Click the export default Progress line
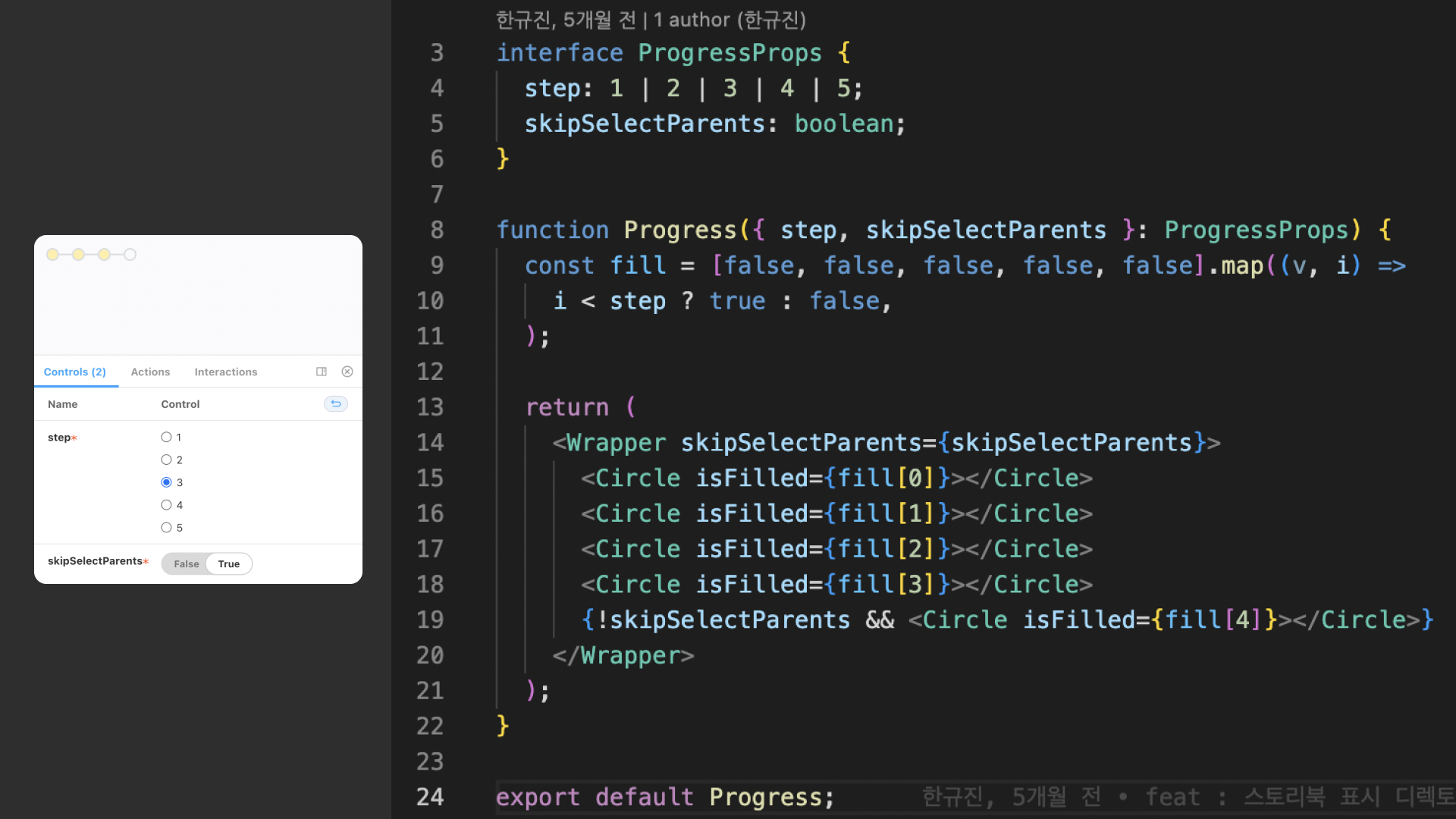Screen dimensions: 1456x819 [x=664, y=797]
